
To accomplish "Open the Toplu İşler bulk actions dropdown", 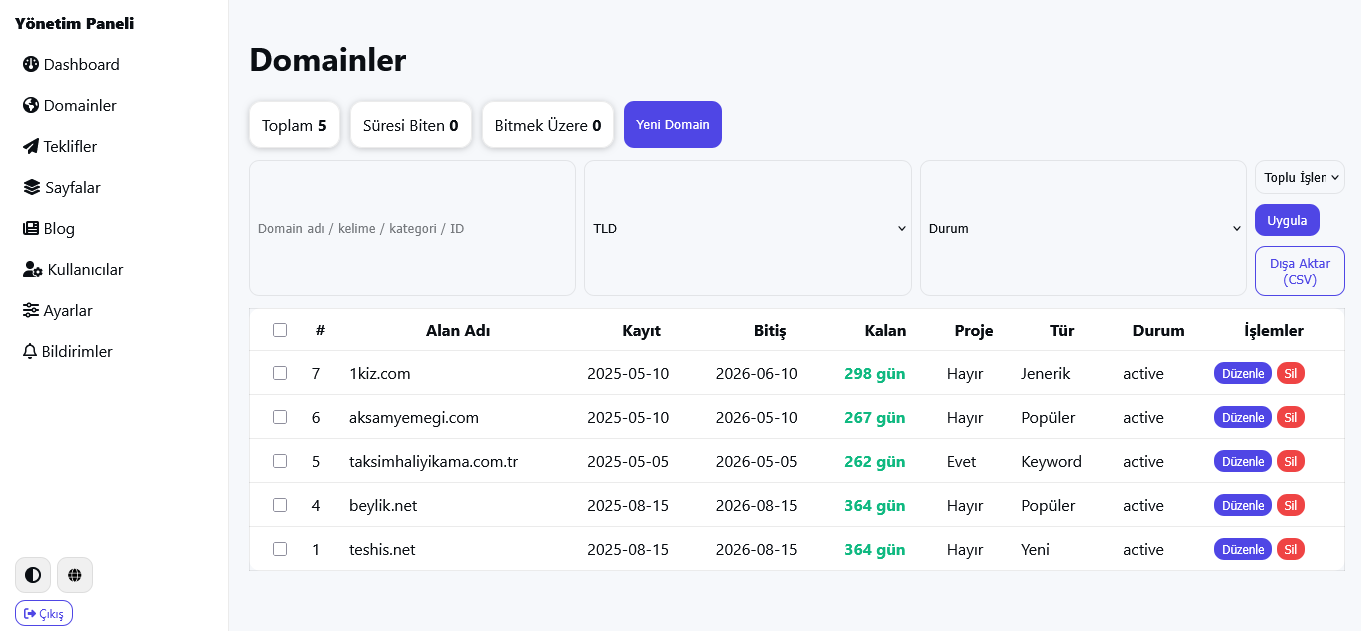I will pos(1300,177).
